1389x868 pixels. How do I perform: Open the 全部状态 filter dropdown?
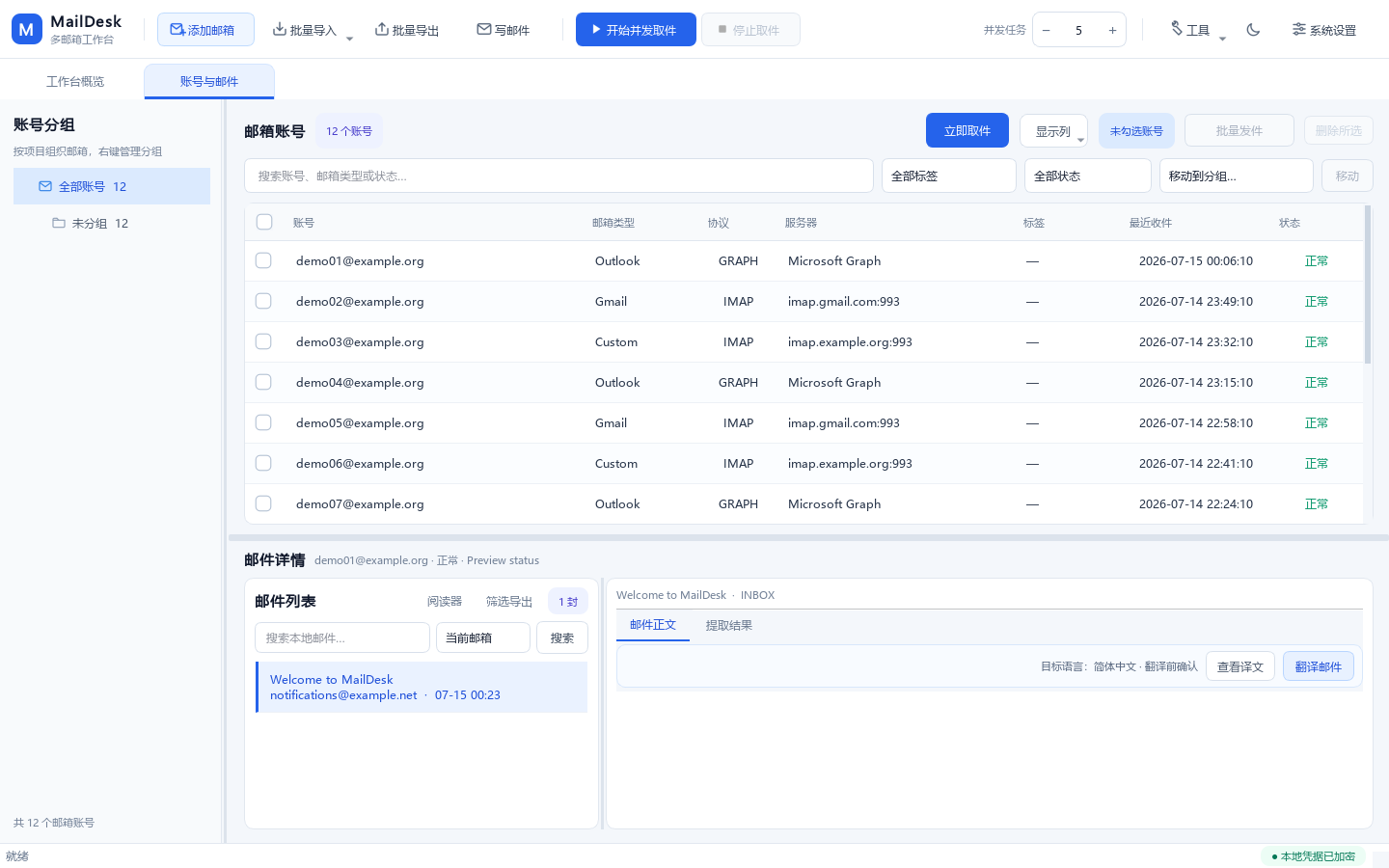[x=1088, y=176]
